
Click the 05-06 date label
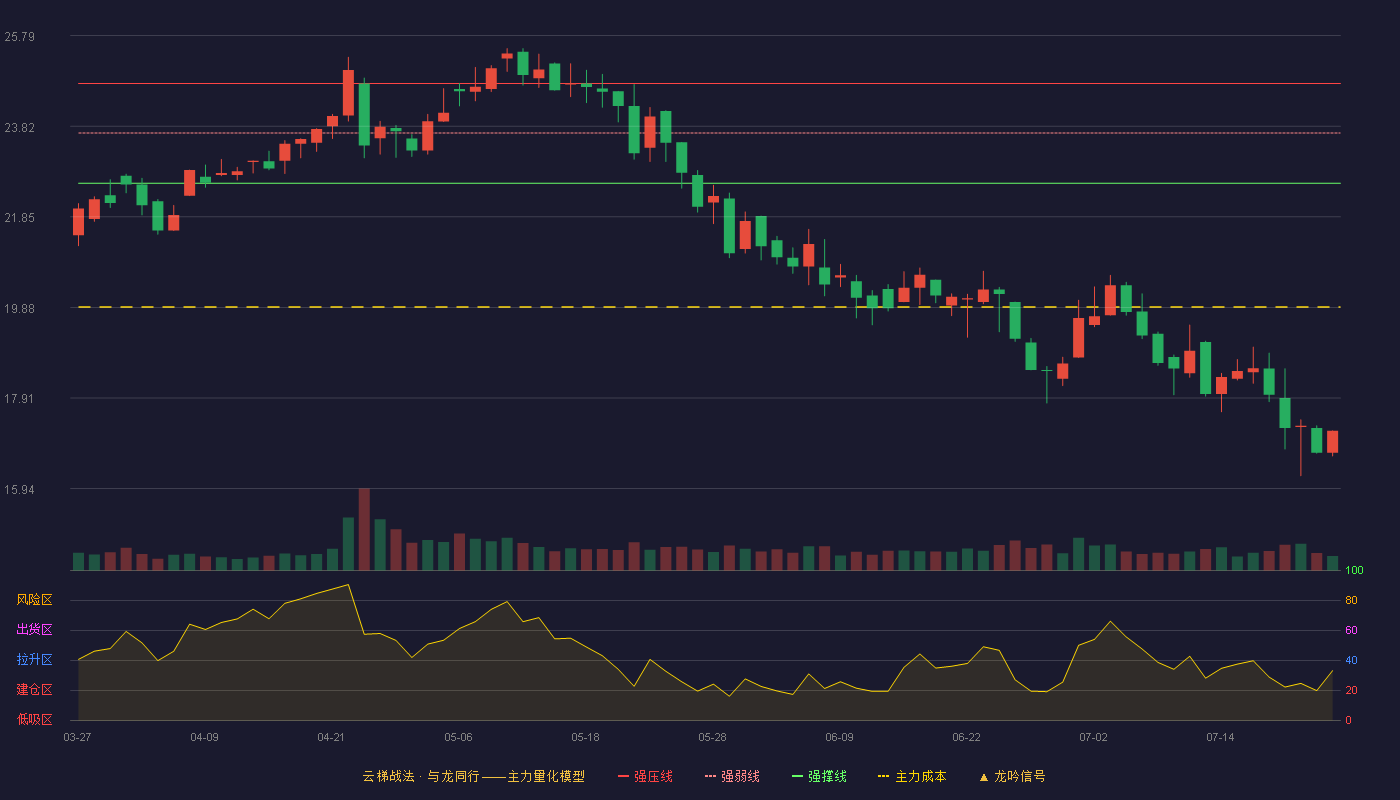458,737
